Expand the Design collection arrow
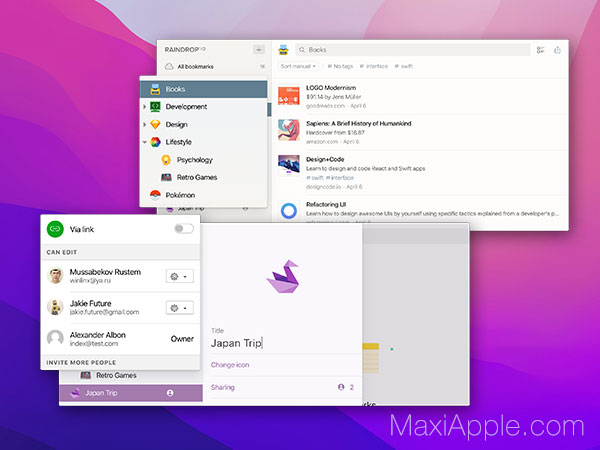 [x=145, y=124]
